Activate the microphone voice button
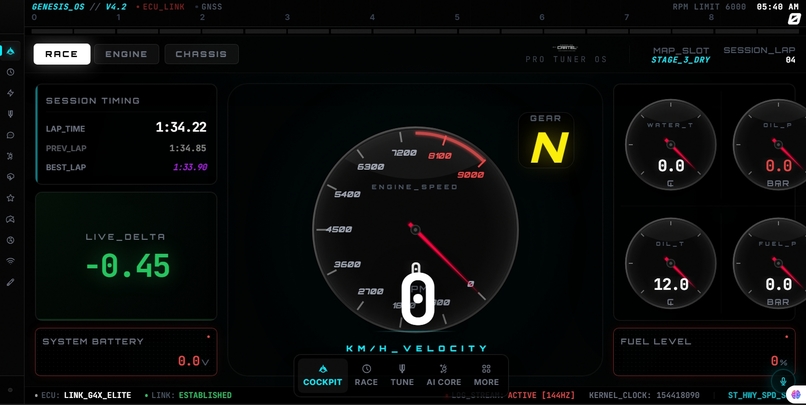Viewport: 806px width, 405px height. click(x=783, y=382)
